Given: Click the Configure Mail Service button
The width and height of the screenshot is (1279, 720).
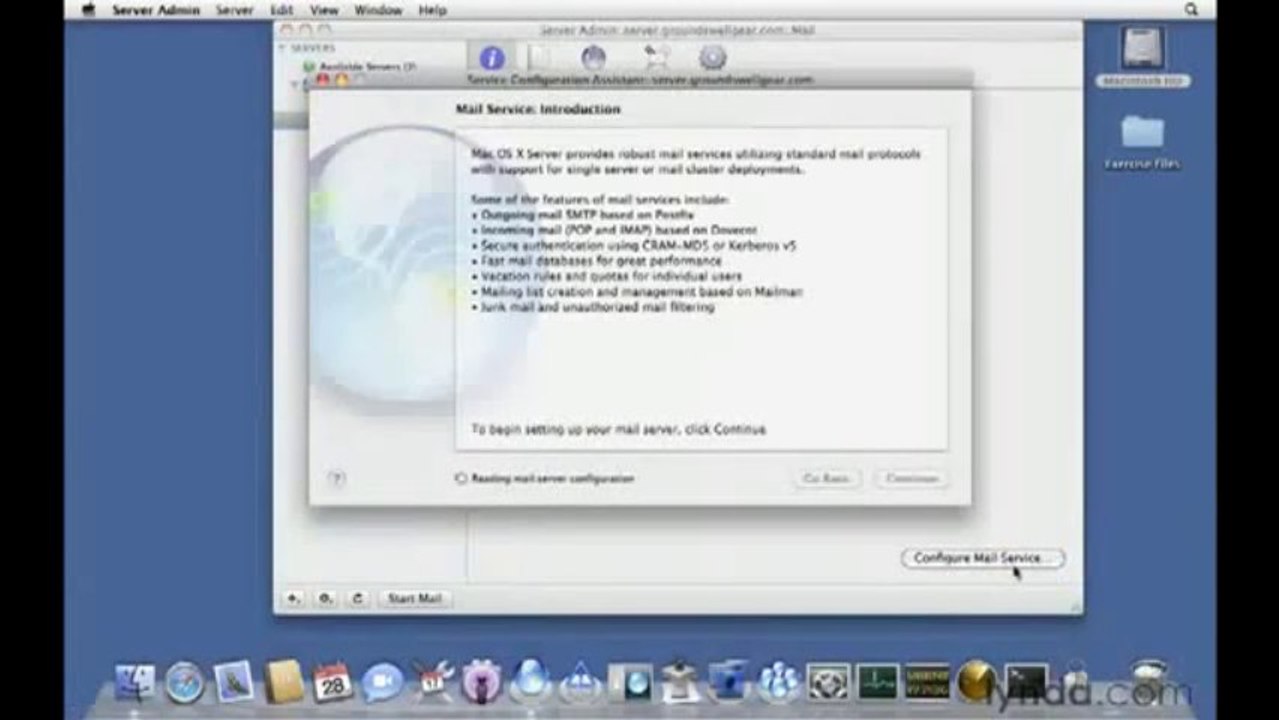Looking at the screenshot, I should pos(982,558).
